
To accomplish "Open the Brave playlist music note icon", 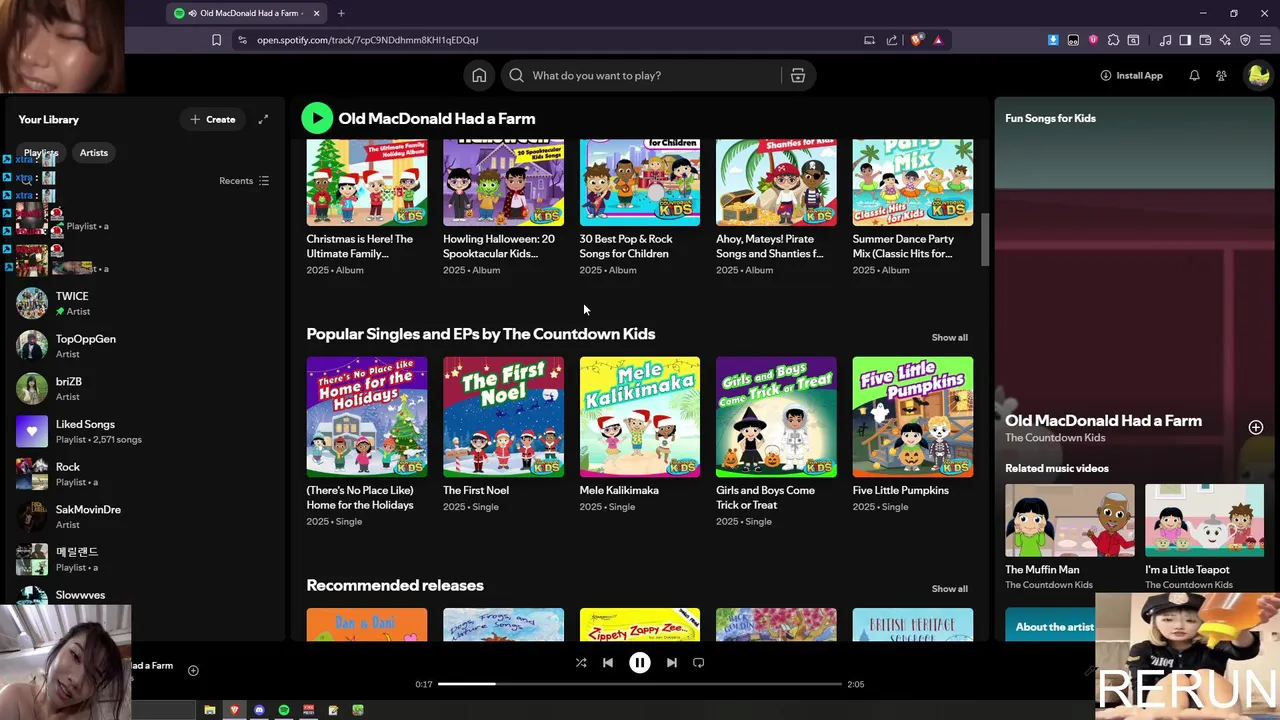I will 1165,40.
